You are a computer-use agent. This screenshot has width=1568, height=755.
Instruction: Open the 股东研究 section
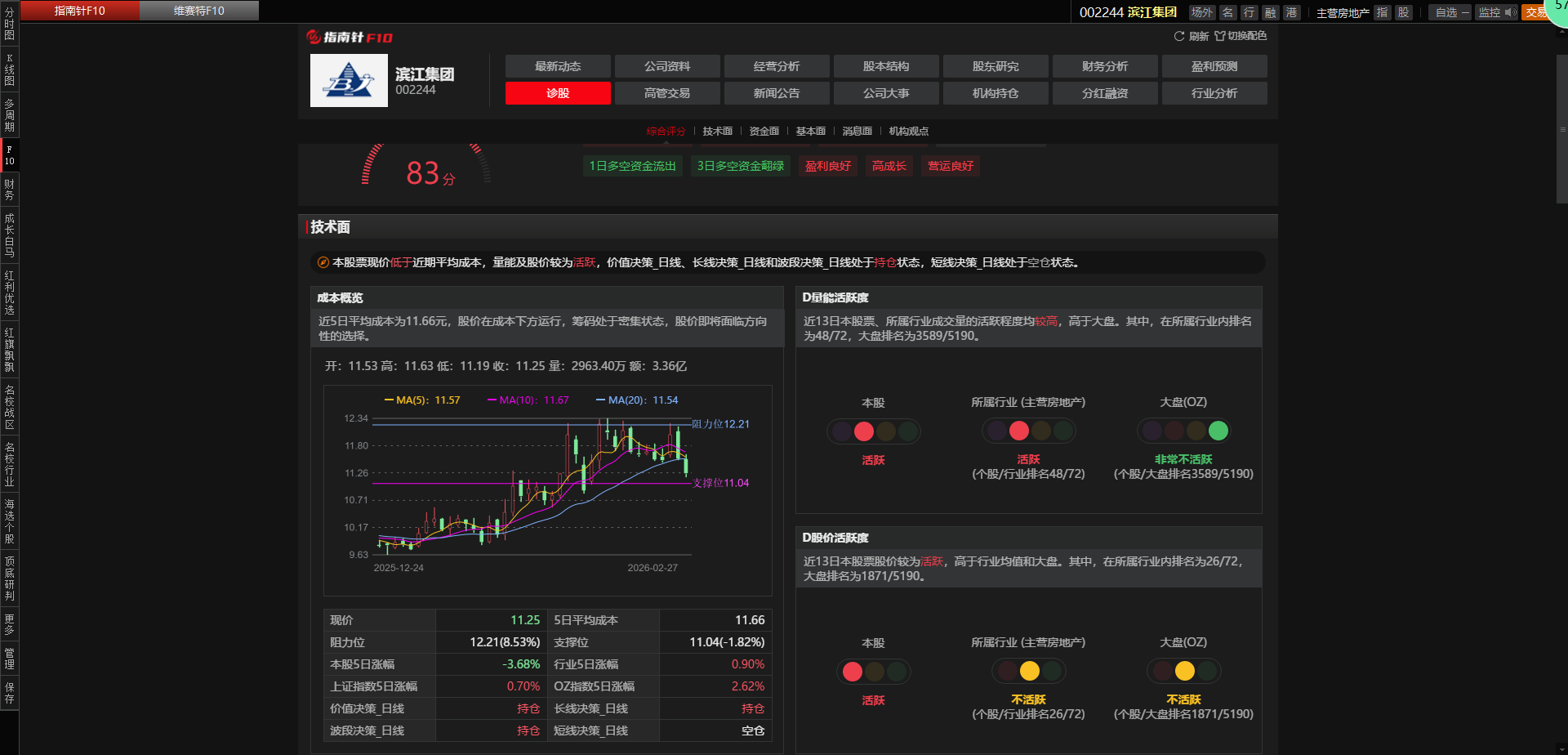click(996, 66)
